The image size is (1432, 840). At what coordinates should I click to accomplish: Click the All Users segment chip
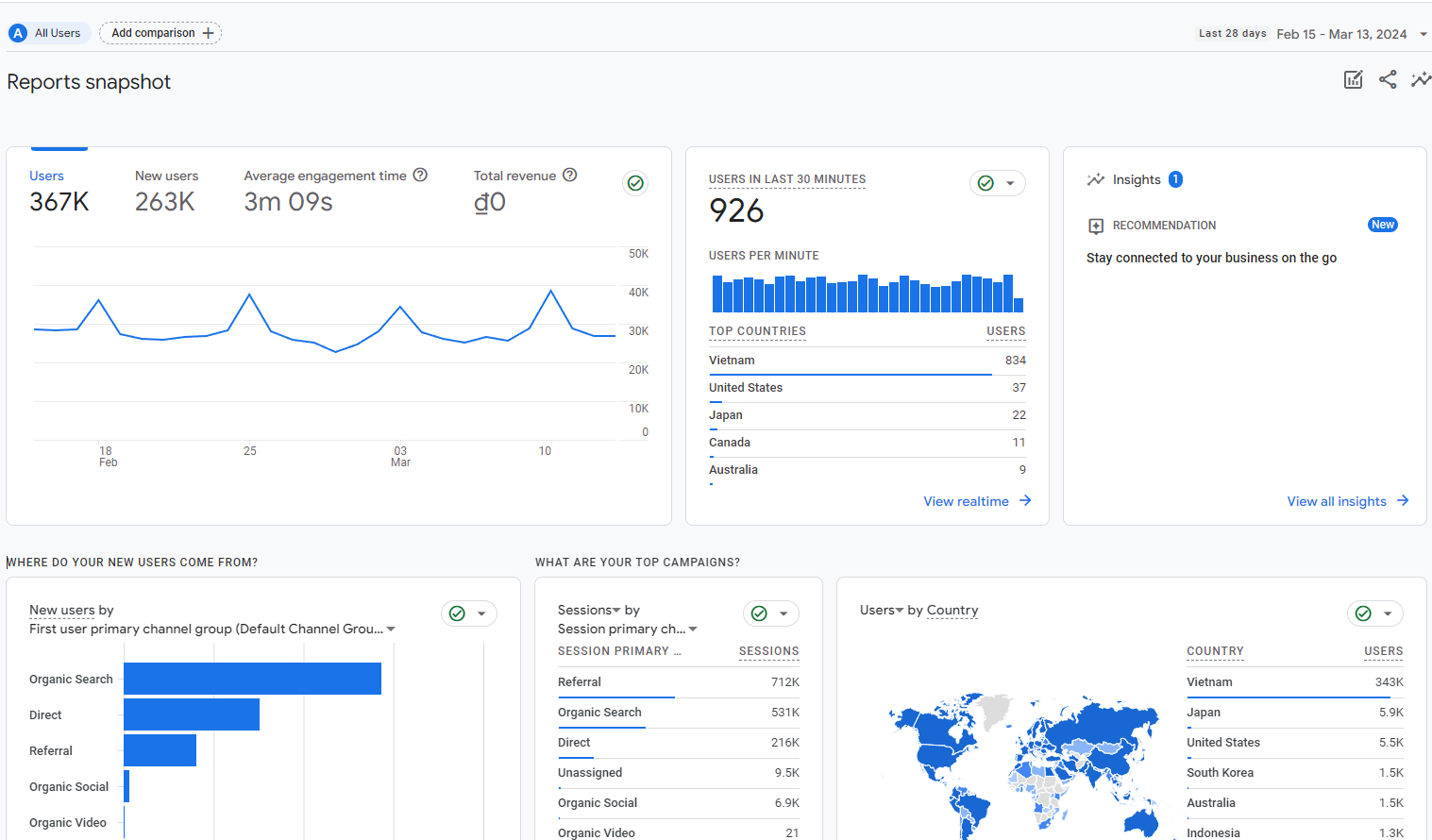tap(49, 33)
